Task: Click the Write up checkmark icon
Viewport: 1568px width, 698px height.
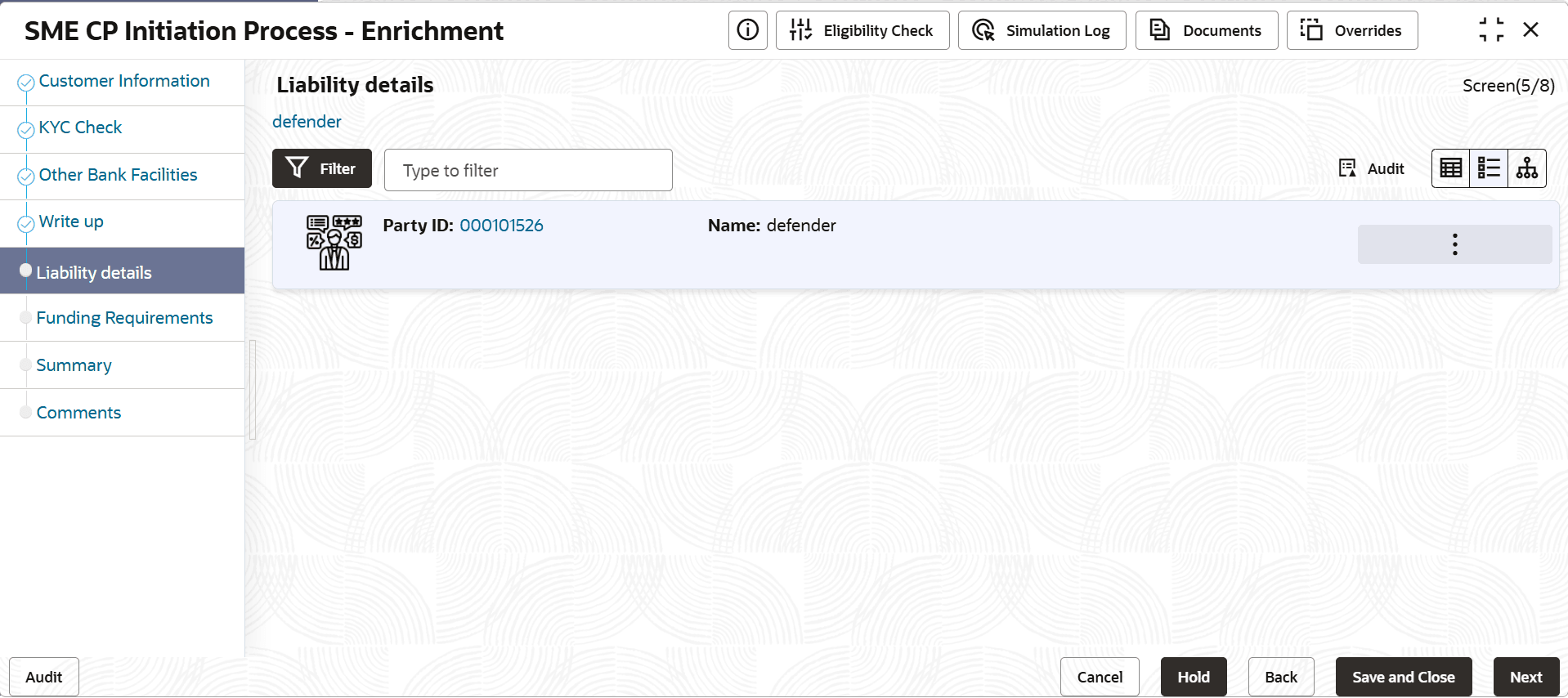Action: (x=26, y=223)
